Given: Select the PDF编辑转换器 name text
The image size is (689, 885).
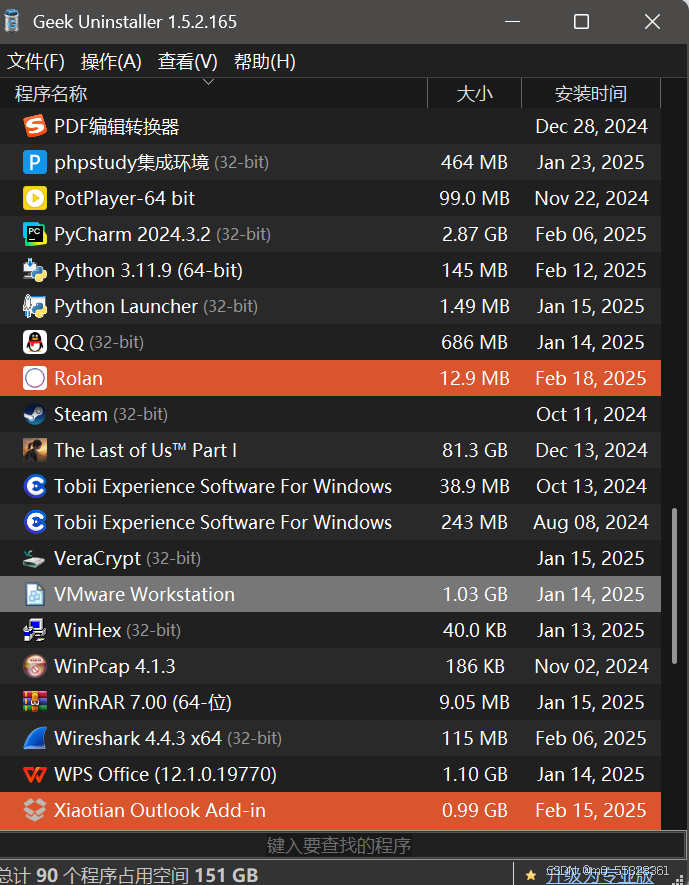Looking at the screenshot, I should point(117,126).
